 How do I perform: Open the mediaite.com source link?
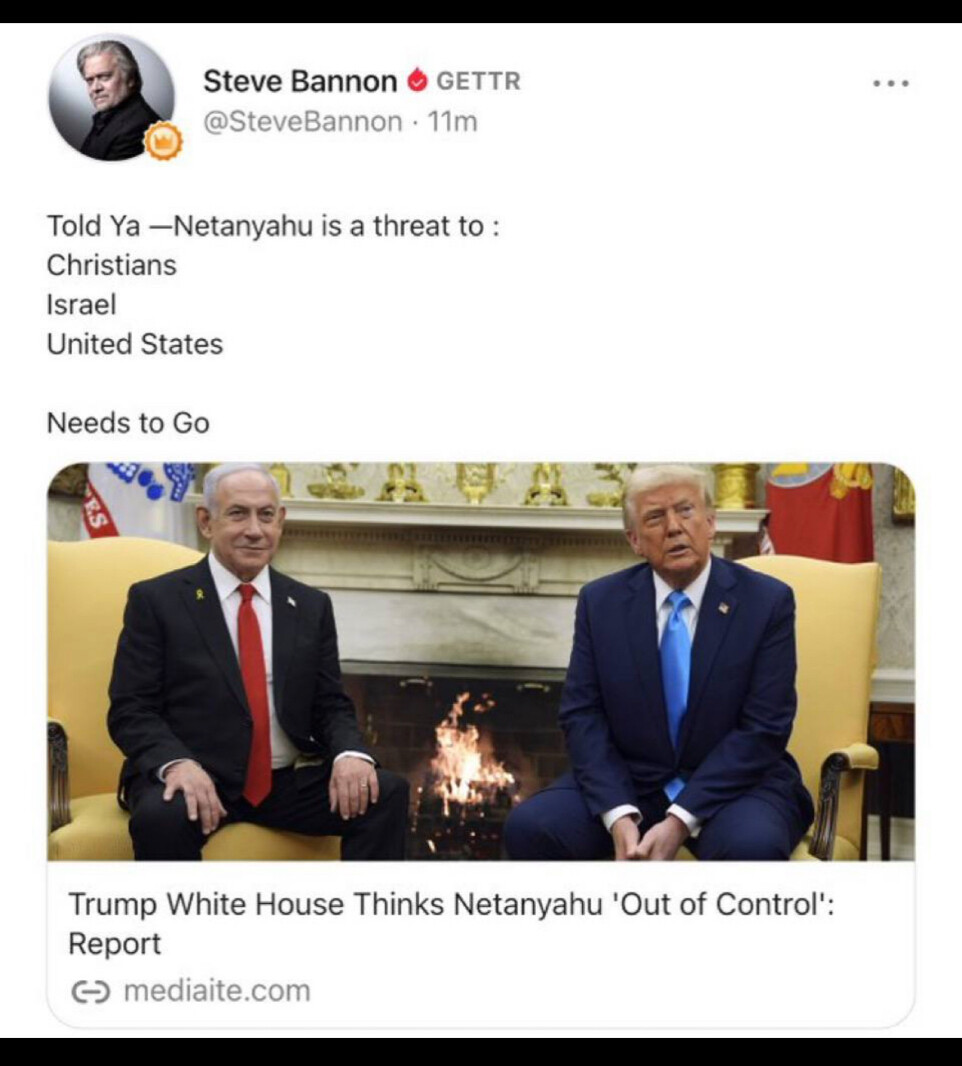(217, 991)
